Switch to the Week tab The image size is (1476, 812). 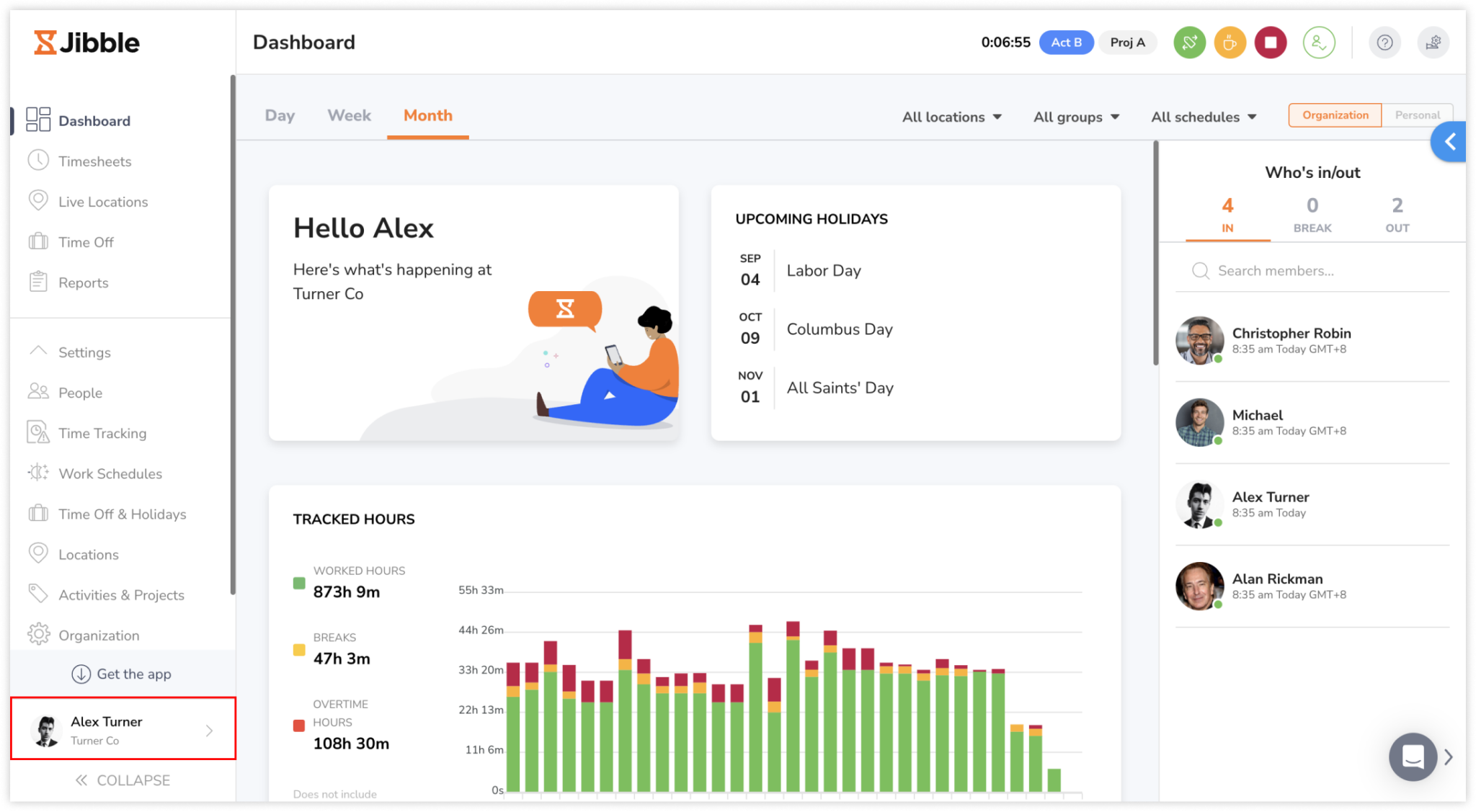(x=349, y=115)
